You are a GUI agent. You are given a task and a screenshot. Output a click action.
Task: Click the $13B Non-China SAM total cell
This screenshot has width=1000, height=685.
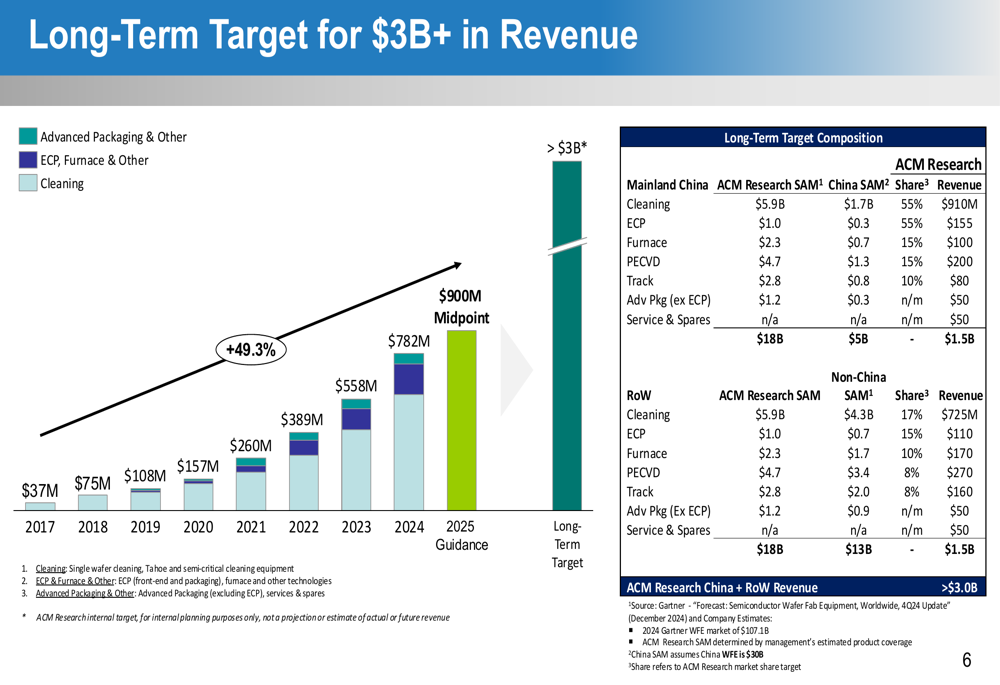858,549
